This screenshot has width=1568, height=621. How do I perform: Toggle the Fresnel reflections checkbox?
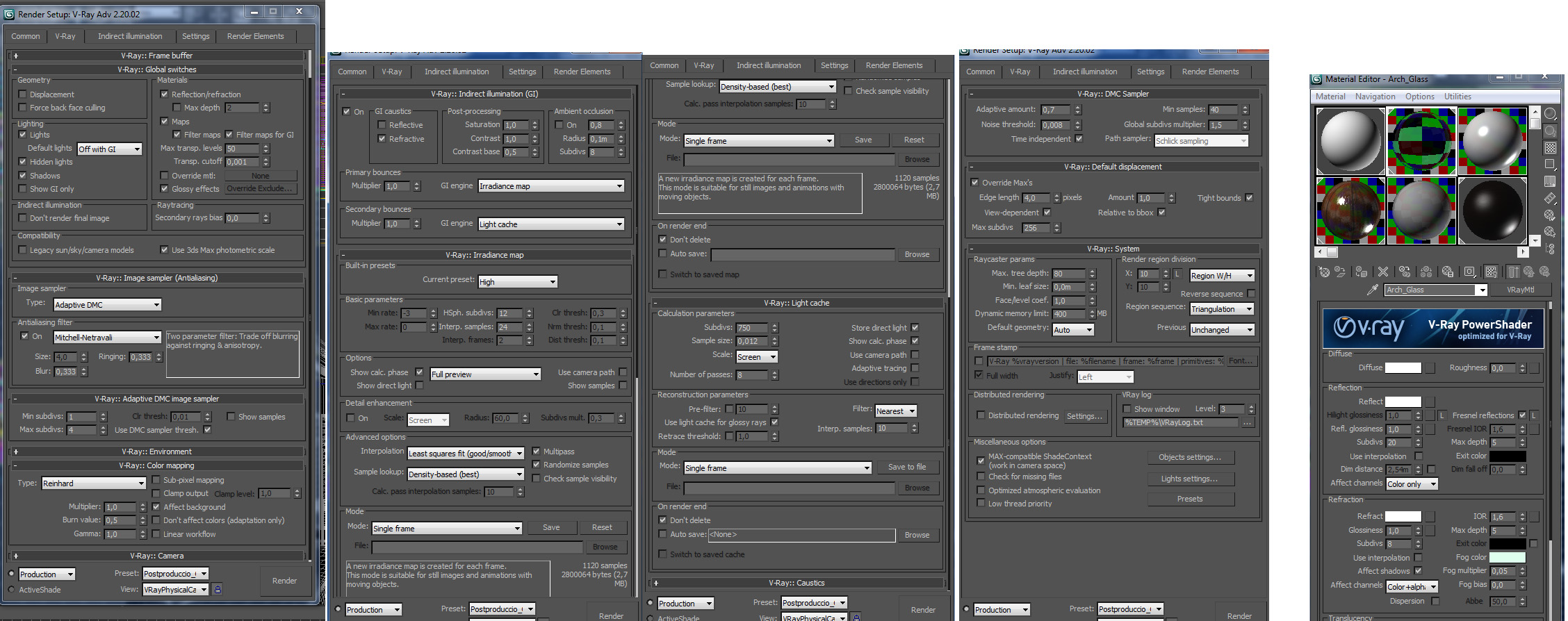(1522, 415)
